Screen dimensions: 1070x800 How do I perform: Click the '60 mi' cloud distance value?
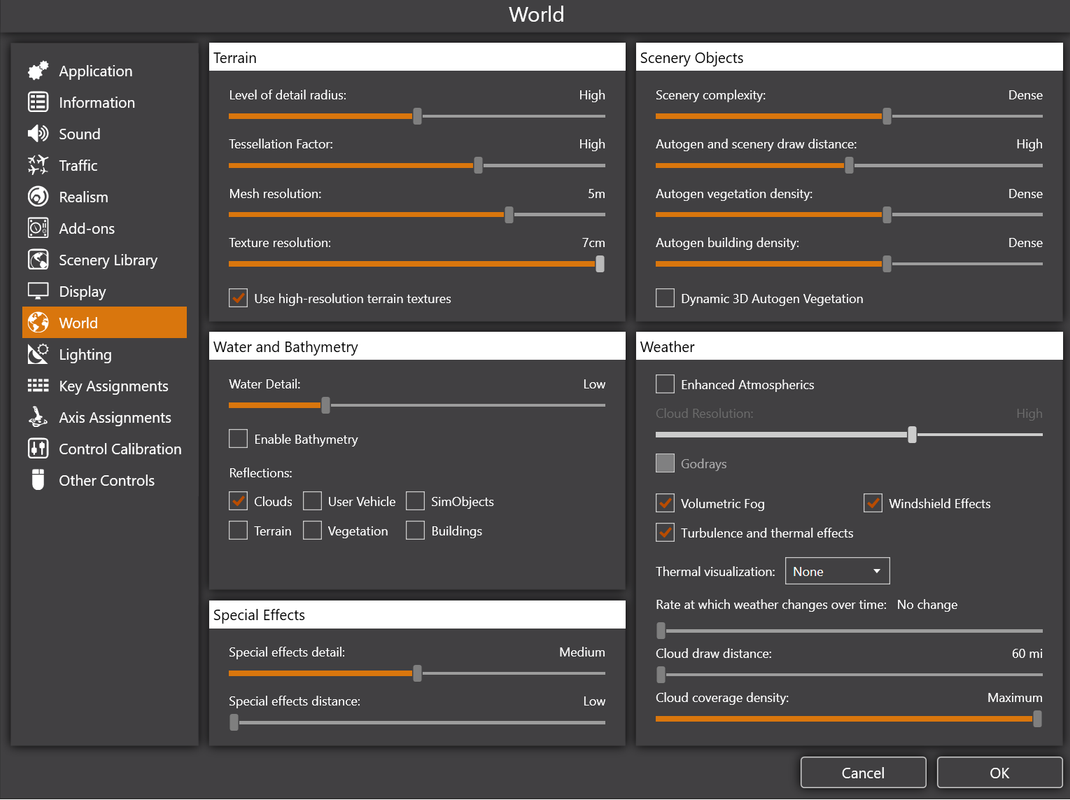[x=1027, y=653]
